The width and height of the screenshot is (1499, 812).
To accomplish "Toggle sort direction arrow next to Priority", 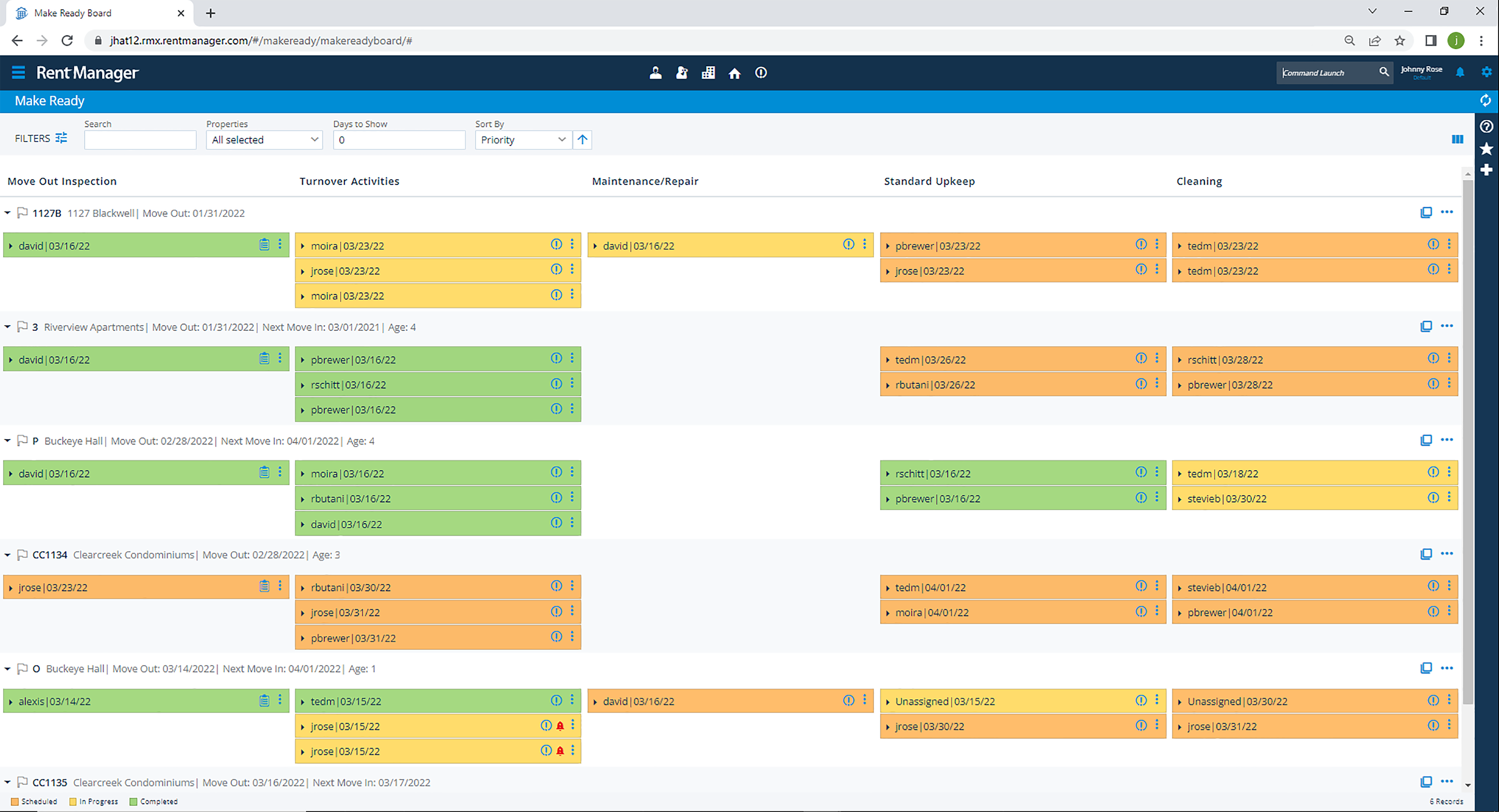I will (583, 139).
